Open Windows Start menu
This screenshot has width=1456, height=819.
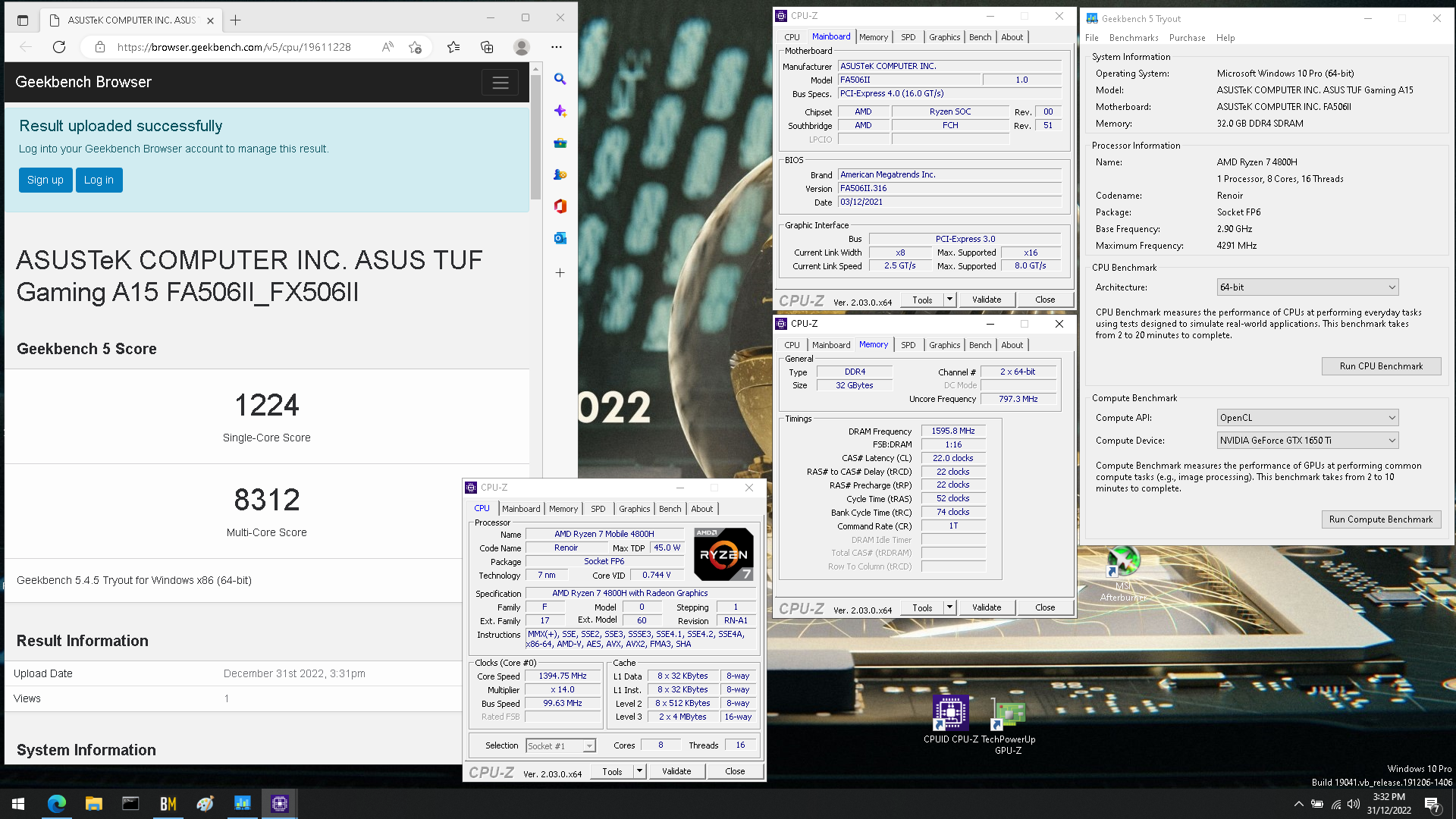pos(18,804)
